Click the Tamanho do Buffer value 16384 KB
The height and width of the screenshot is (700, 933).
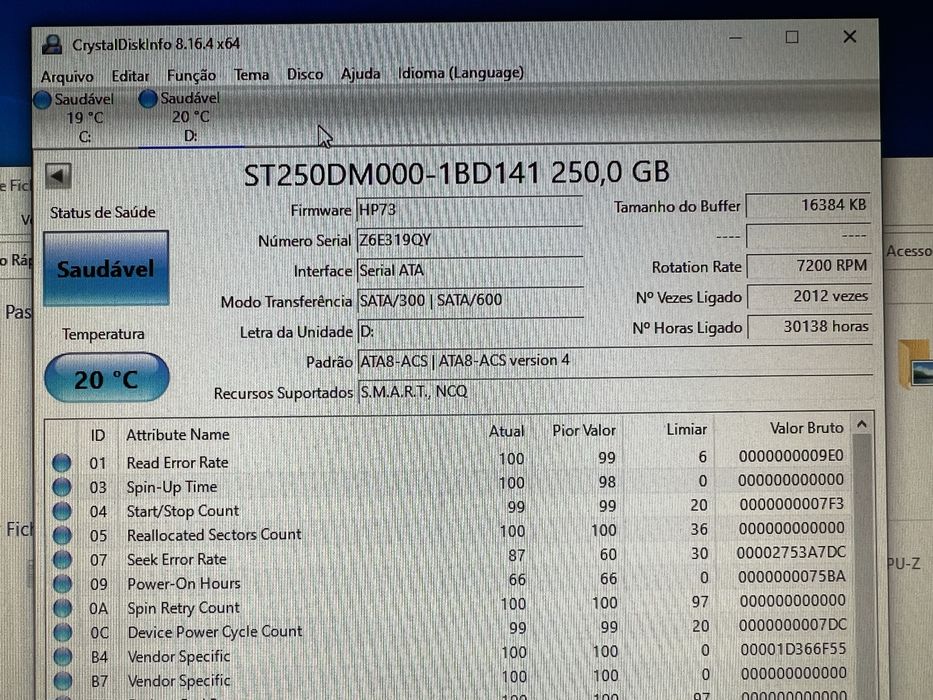pyautogui.click(x=809, y=205)
